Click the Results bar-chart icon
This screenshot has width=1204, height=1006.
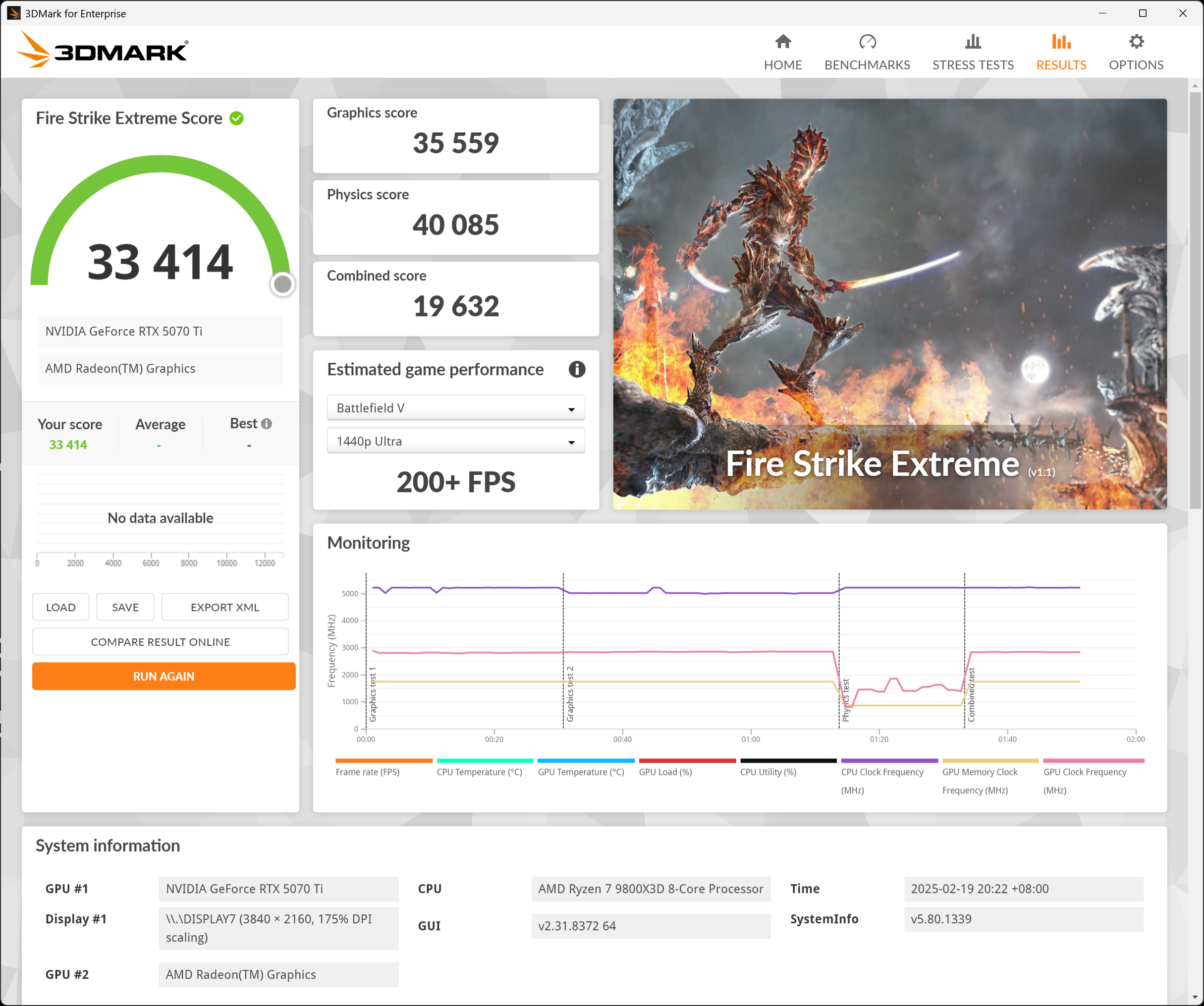(1061, 42)
